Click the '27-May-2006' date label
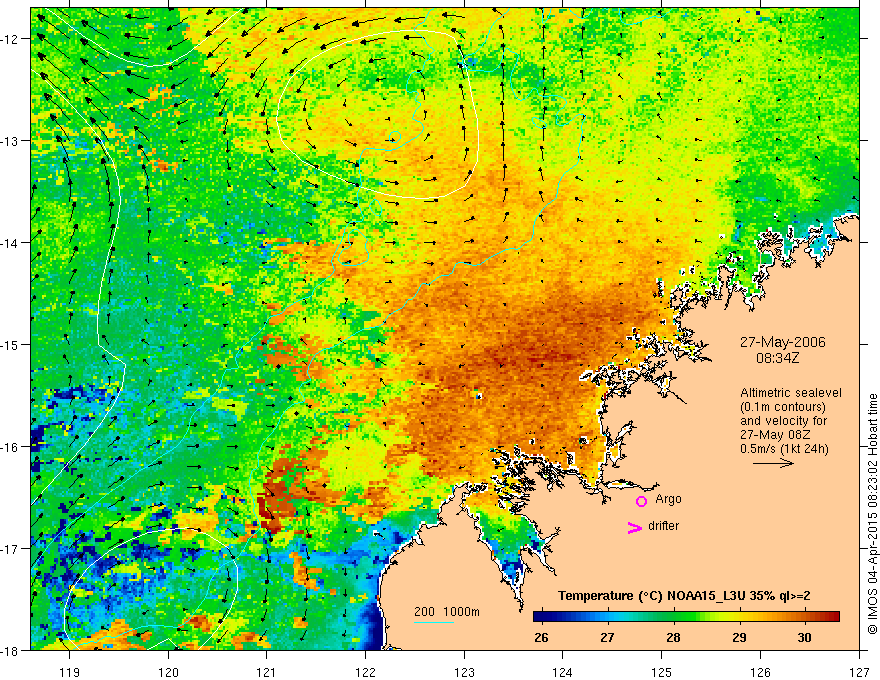The image size is (880, 680). 782,342
